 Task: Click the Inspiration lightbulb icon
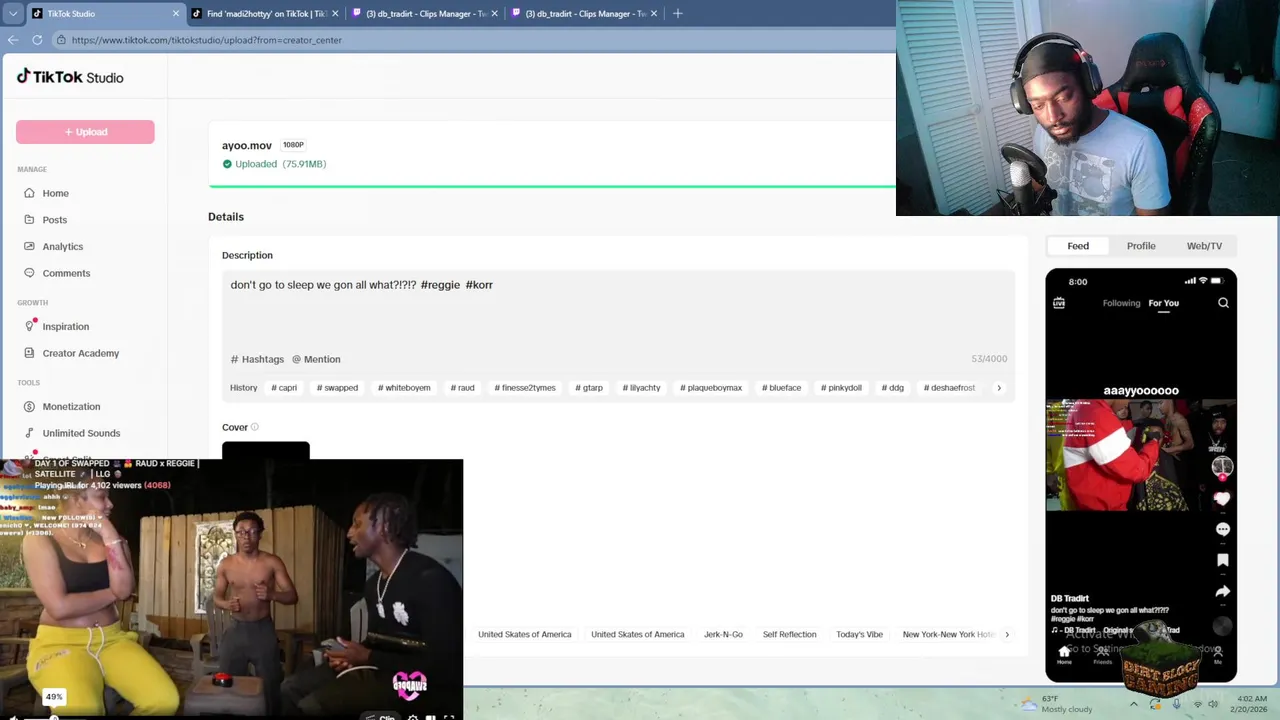click(31, 326)
